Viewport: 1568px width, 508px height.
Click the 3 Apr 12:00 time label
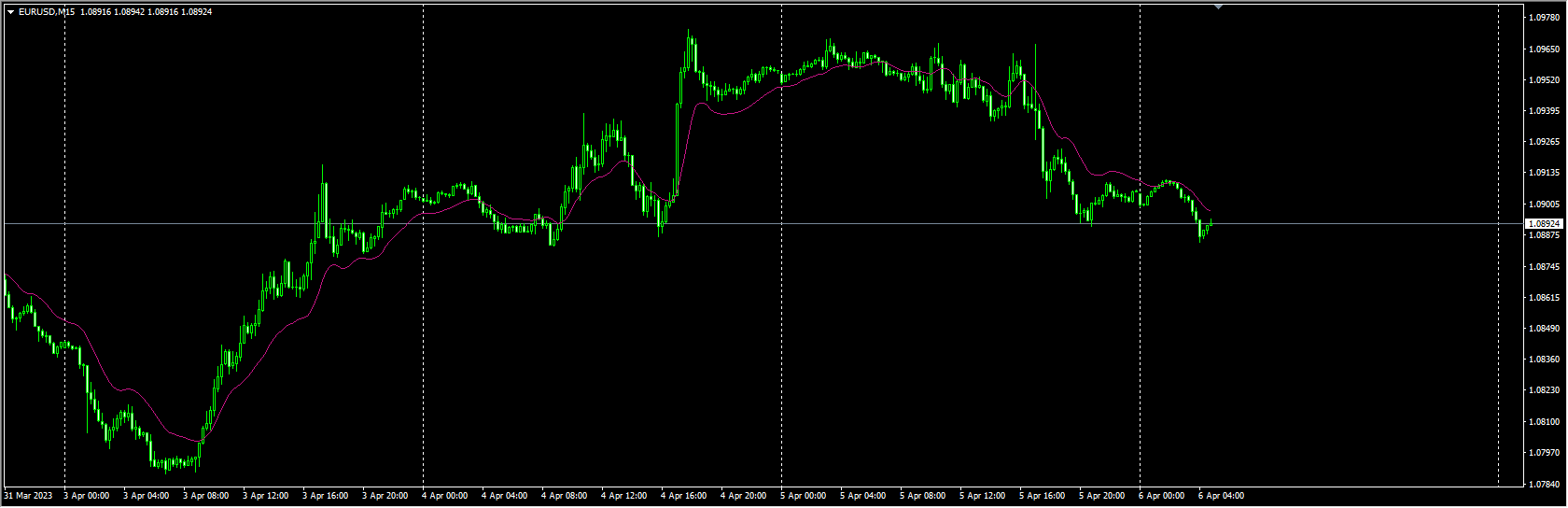[x=266, y=496]
